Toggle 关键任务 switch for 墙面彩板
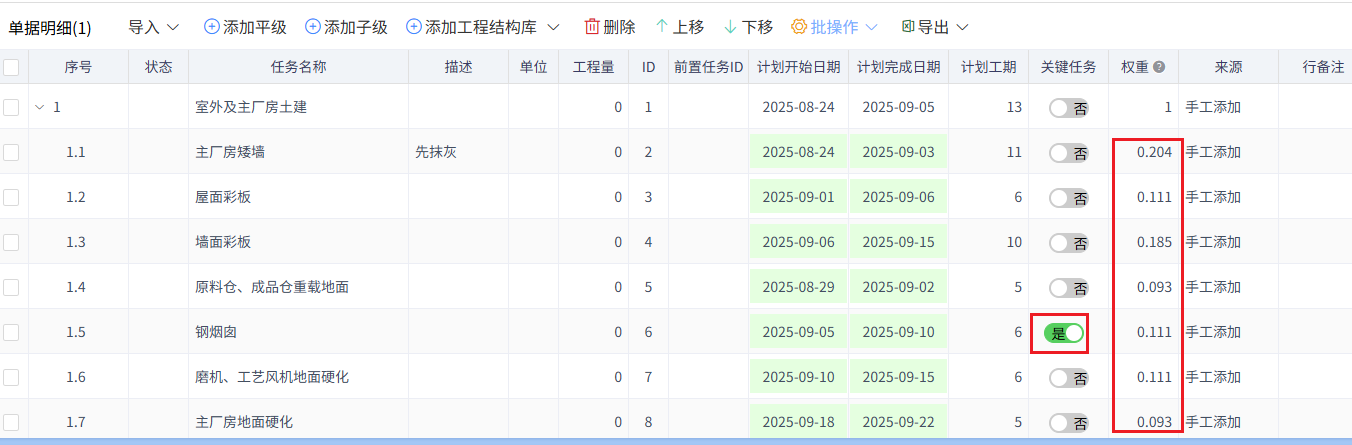 tap(1069, 243)
